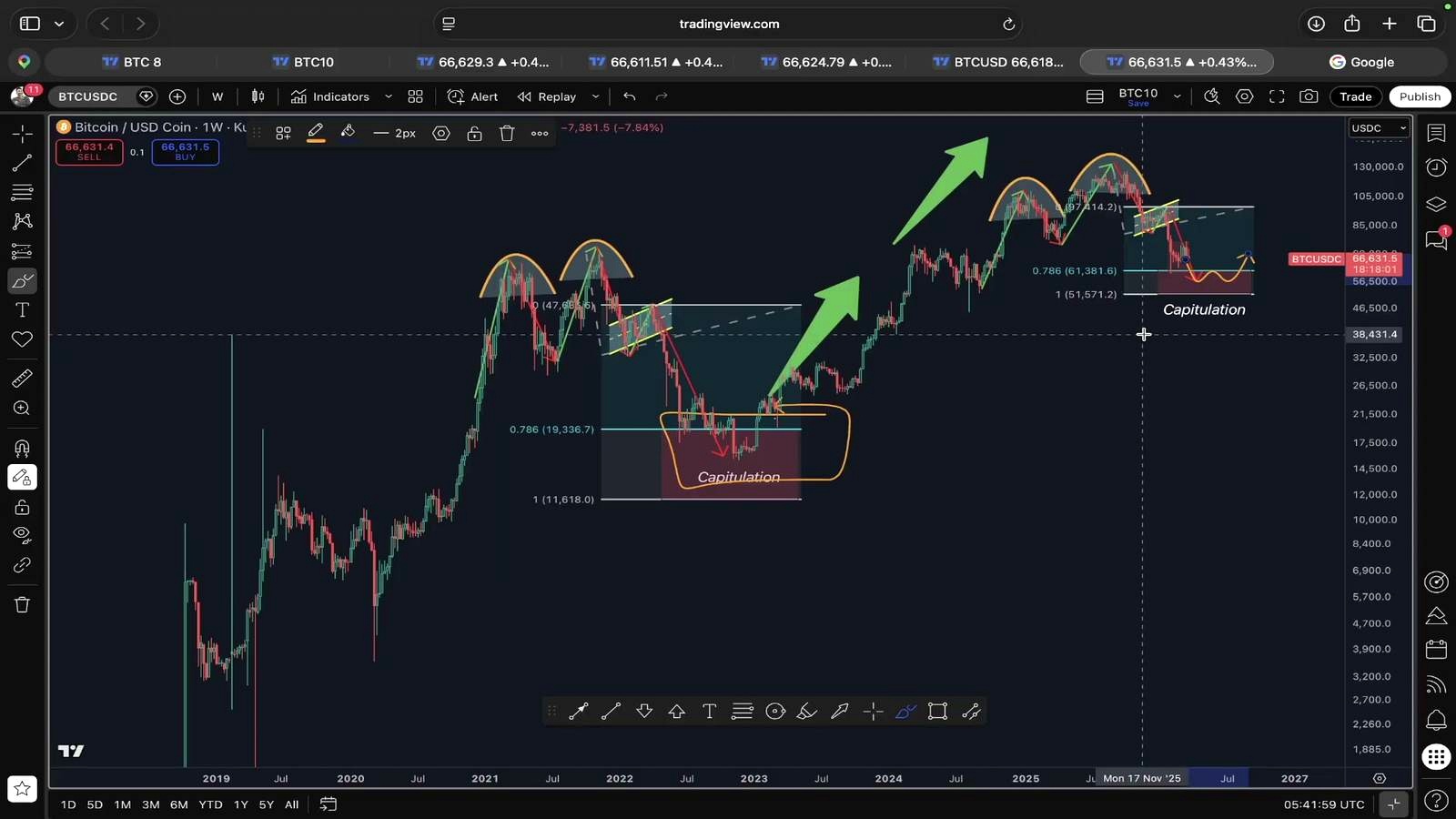The image size is (1456, 819).
Task: Open Fibonacci and Gann tools in left toolbar
Action: point(22,192)
